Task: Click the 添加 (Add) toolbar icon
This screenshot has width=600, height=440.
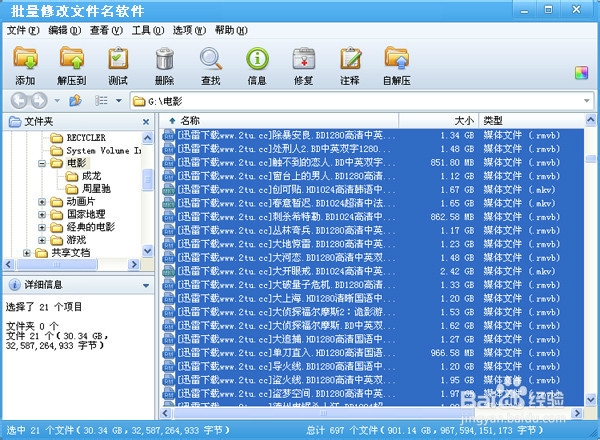Action: 25,65
